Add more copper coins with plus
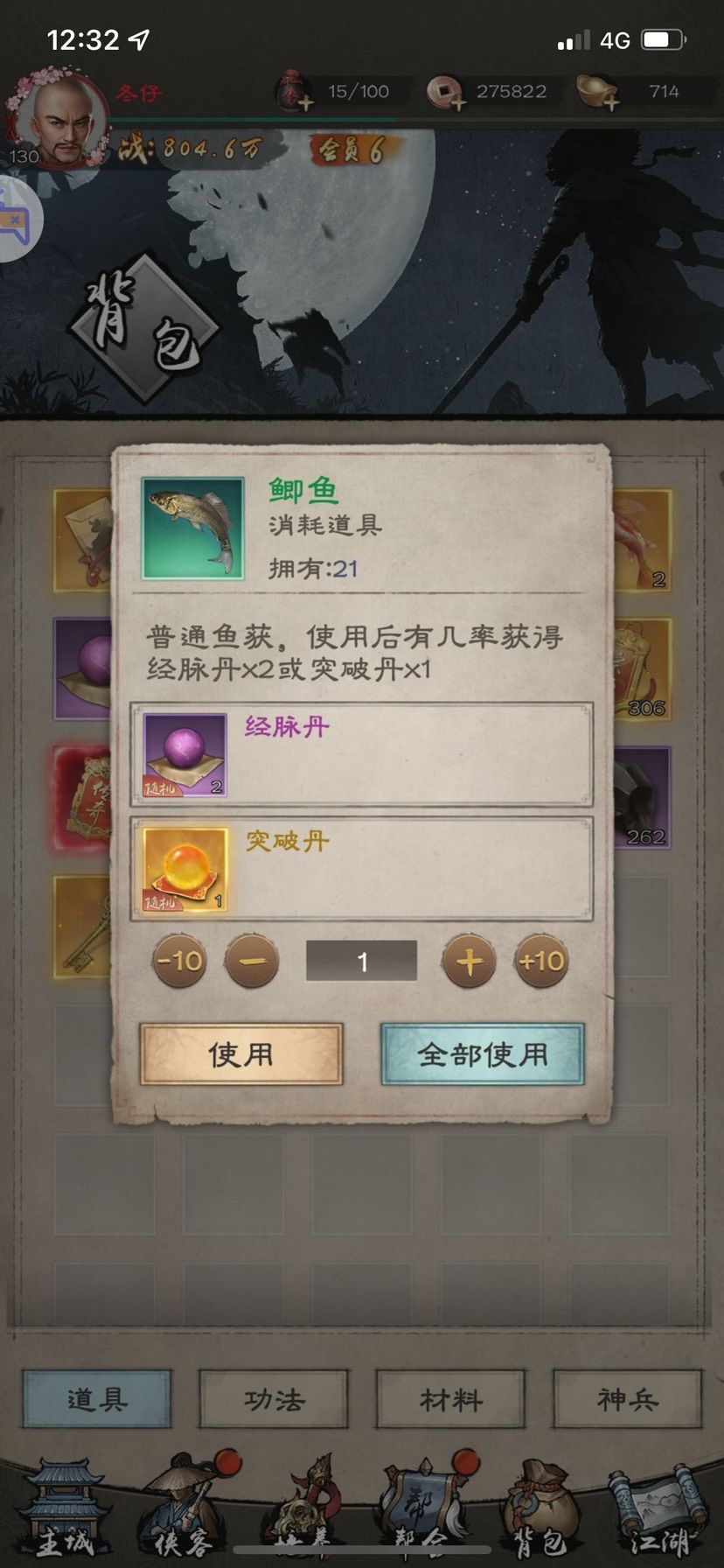Viewport: 724px width, 1568px height. point(458,102)
